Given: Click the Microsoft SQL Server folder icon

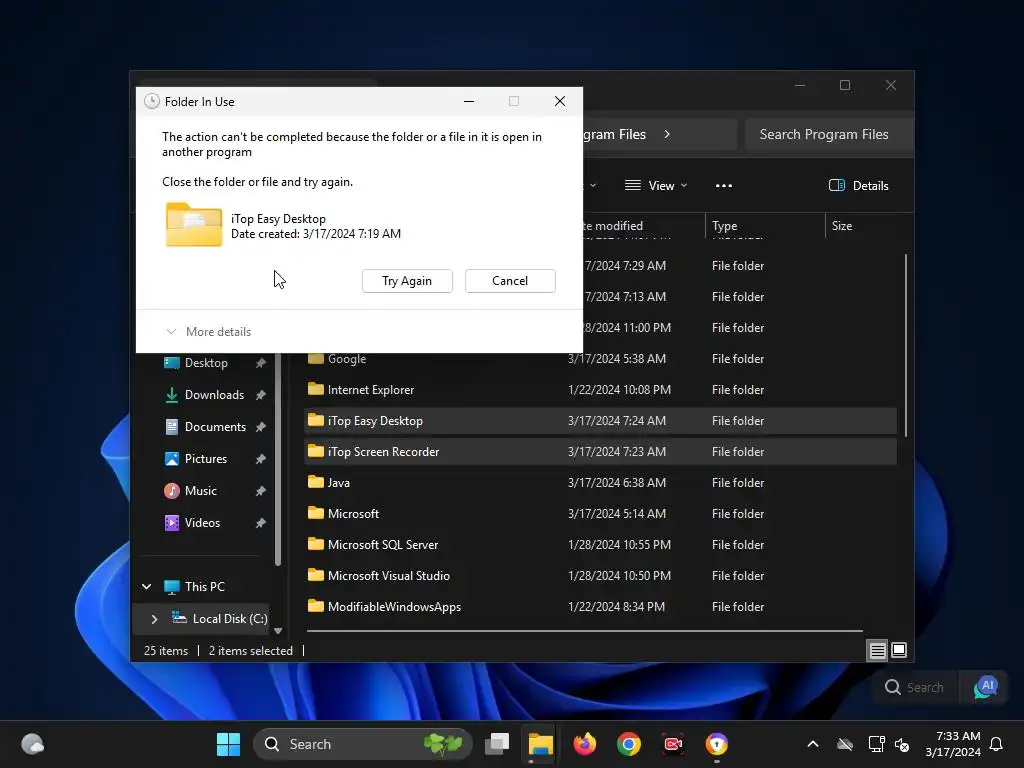Looking at the screenshot, I should coord(315,544).
